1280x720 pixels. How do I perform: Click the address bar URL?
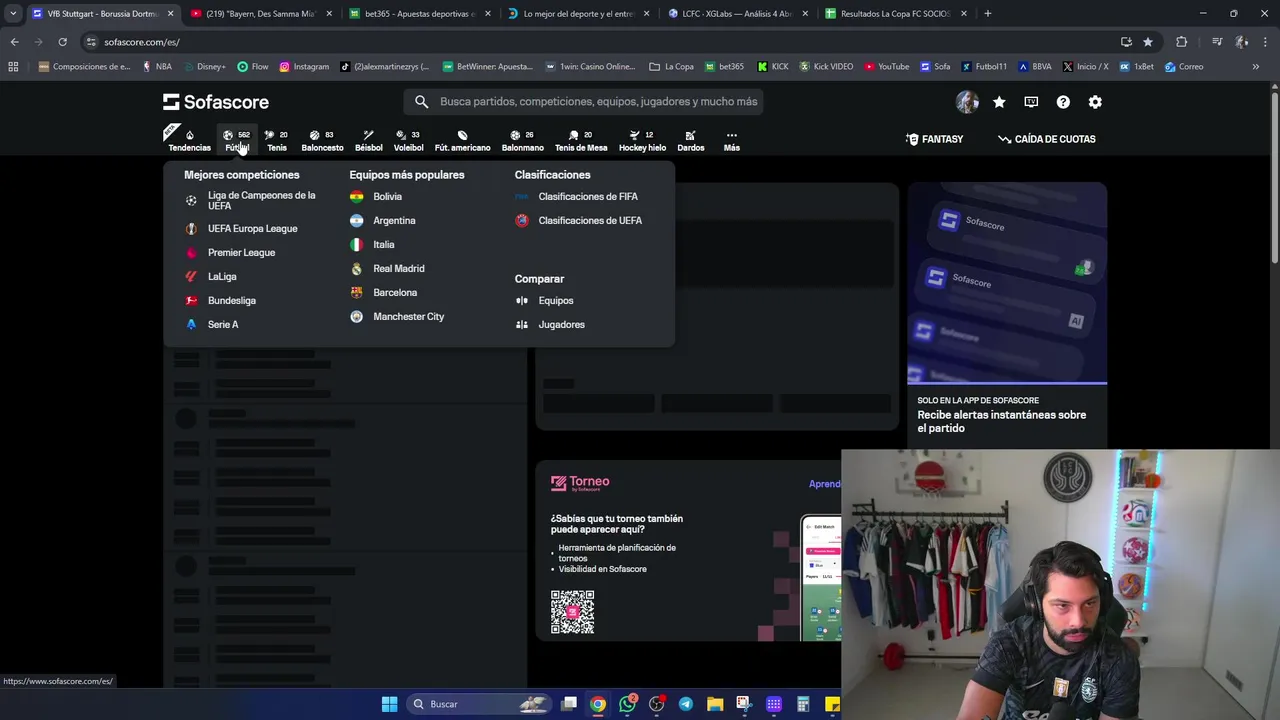click(142, 42)
